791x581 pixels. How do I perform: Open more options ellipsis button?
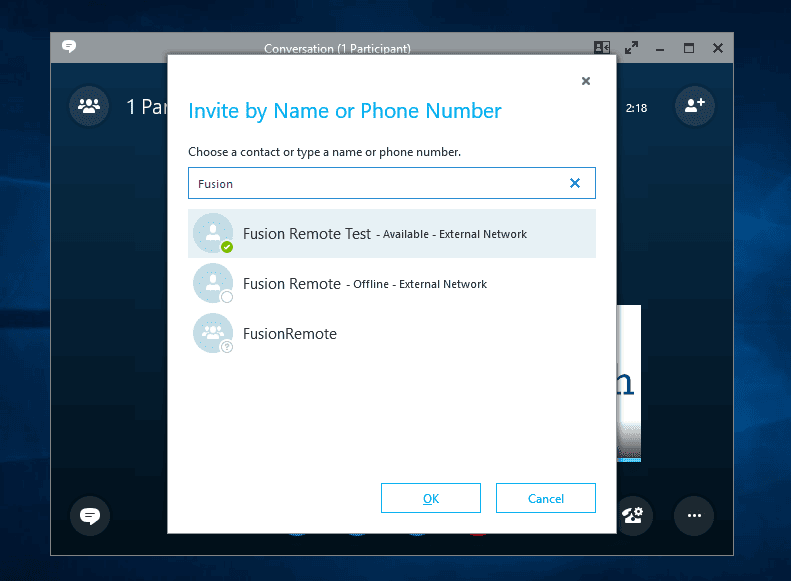point(694,515)
